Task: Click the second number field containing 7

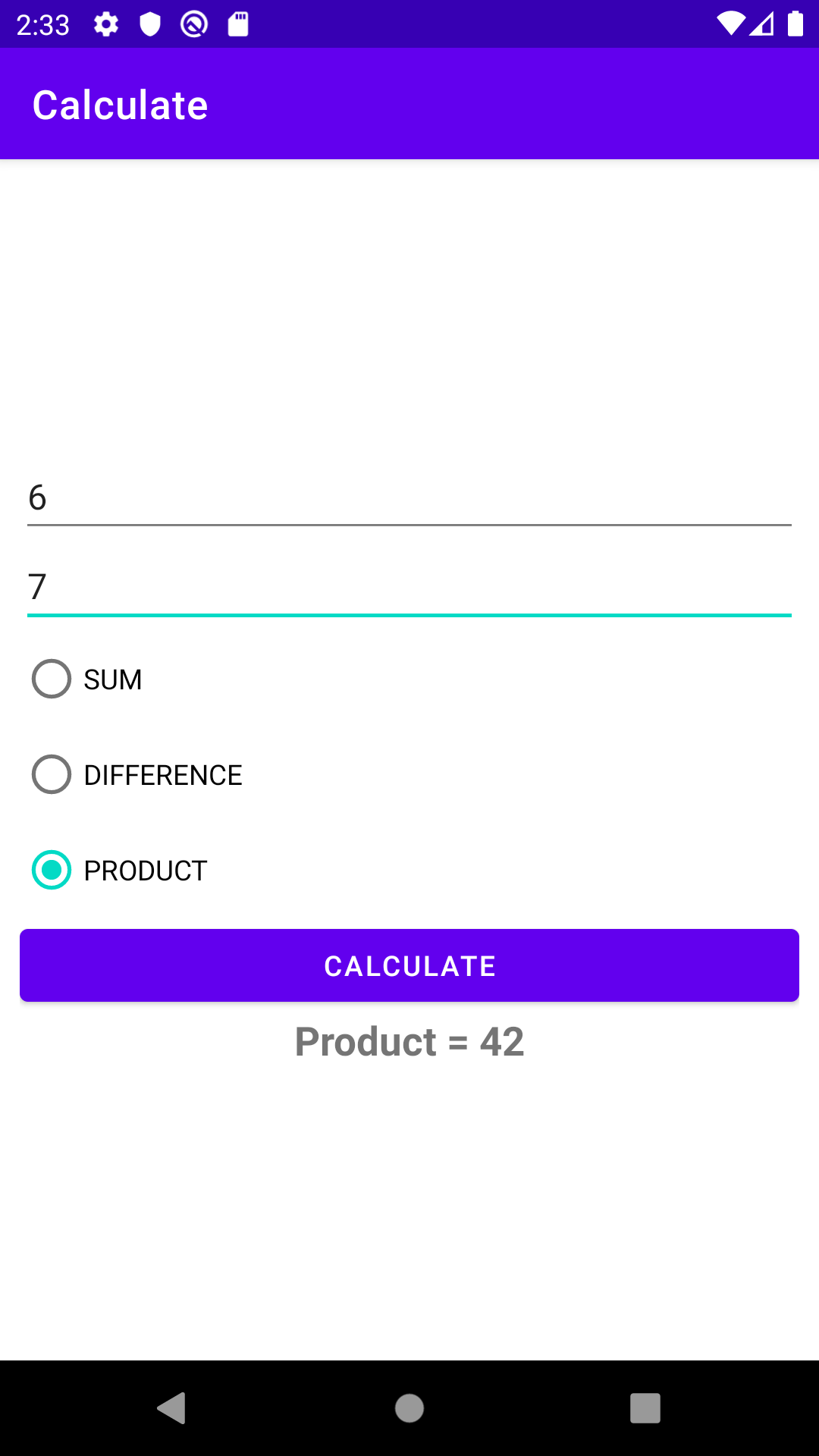Action: pos(409,588)
